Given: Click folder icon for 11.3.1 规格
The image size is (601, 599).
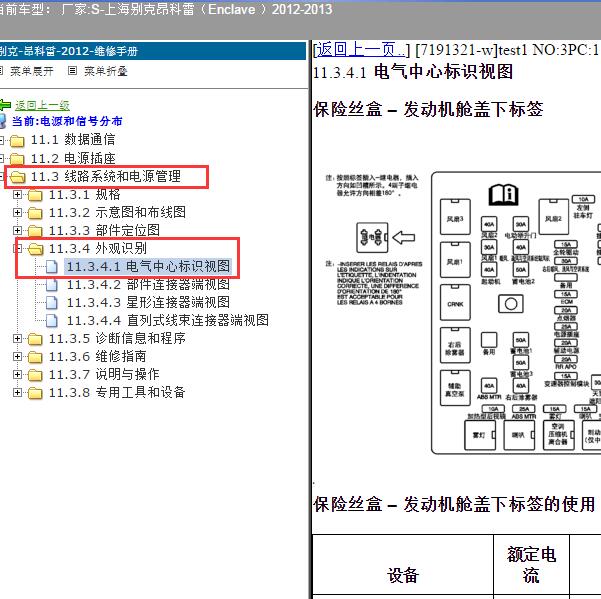Looking at the screenshot, I should tap(35, 195).
